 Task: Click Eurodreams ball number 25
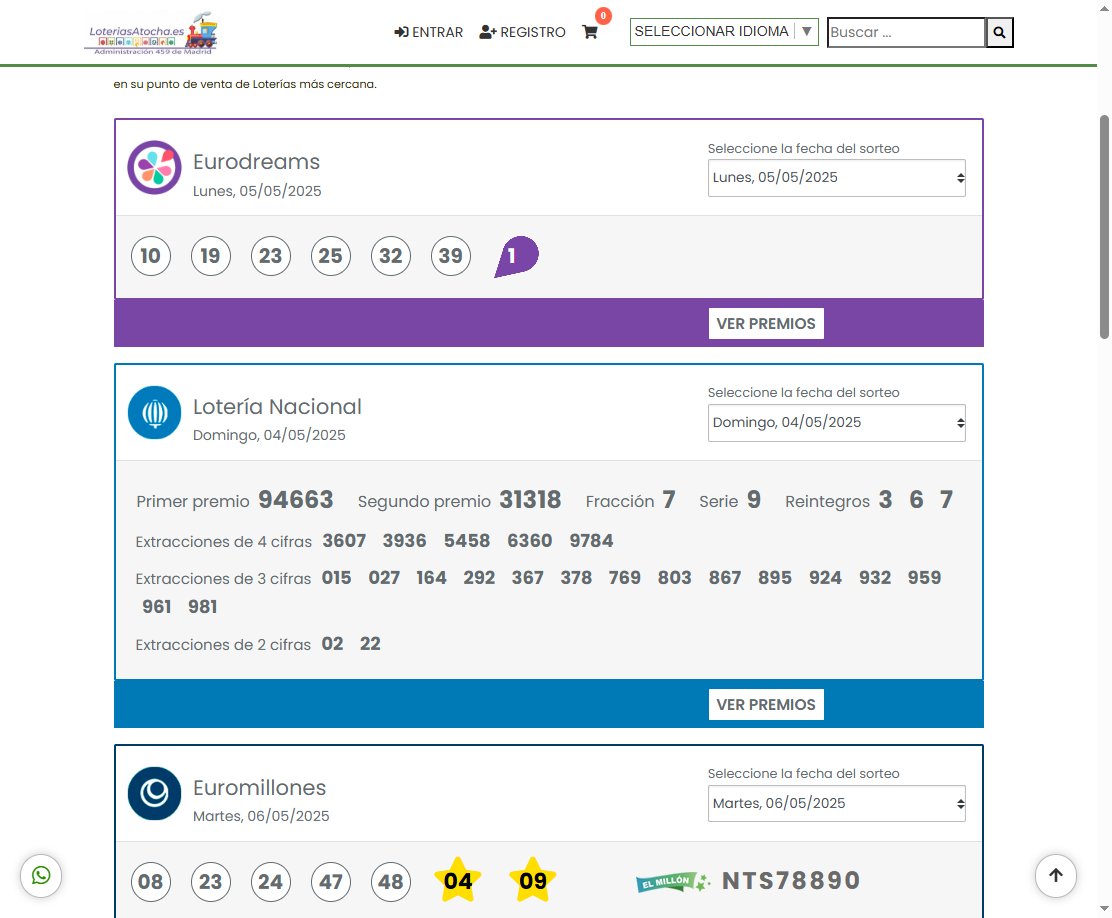coord(330,256)
